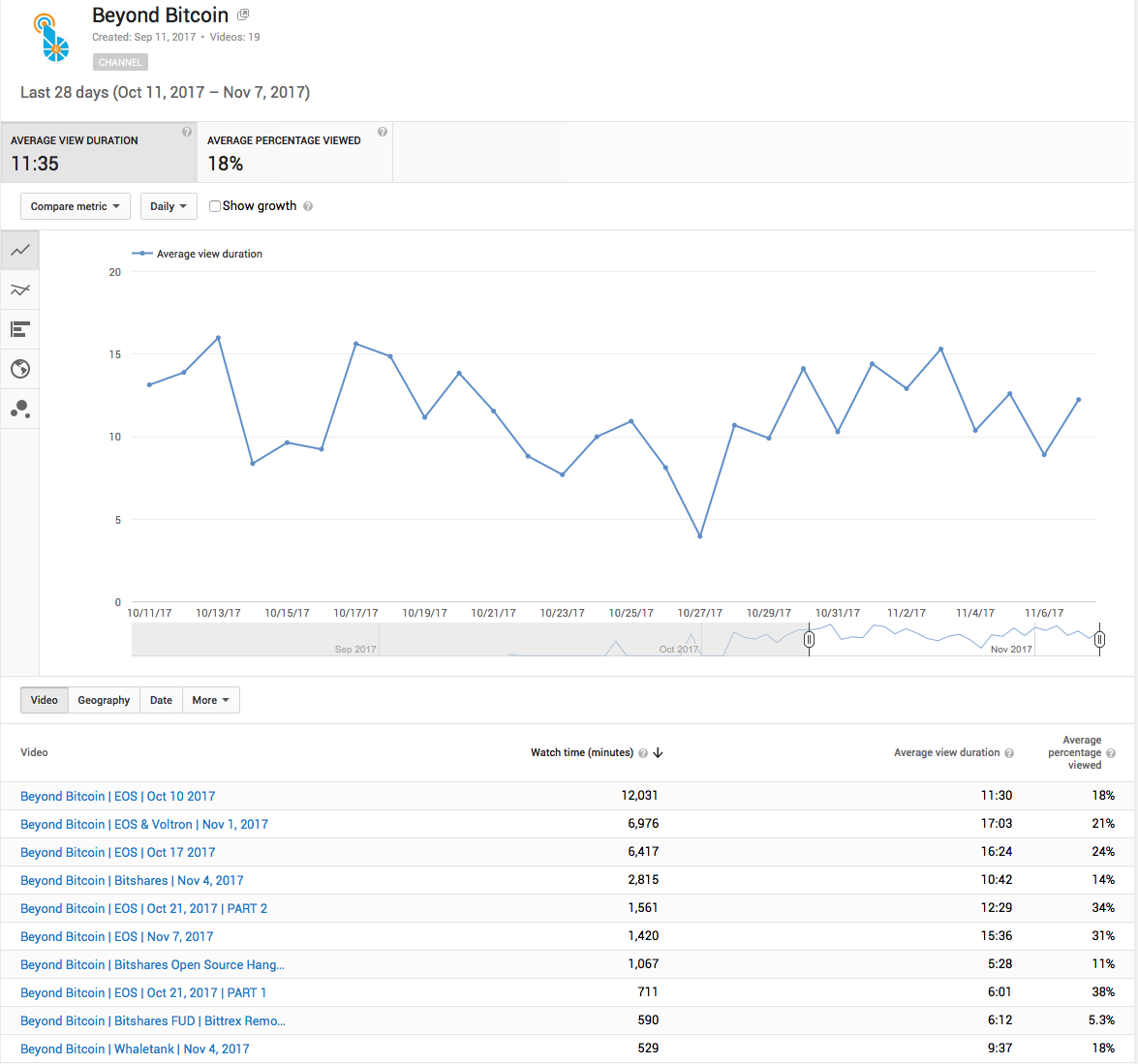Viewport: 1138px width, 1064px height.
Task: Click Average percentage viewed column header
Action: (1075, 753)
